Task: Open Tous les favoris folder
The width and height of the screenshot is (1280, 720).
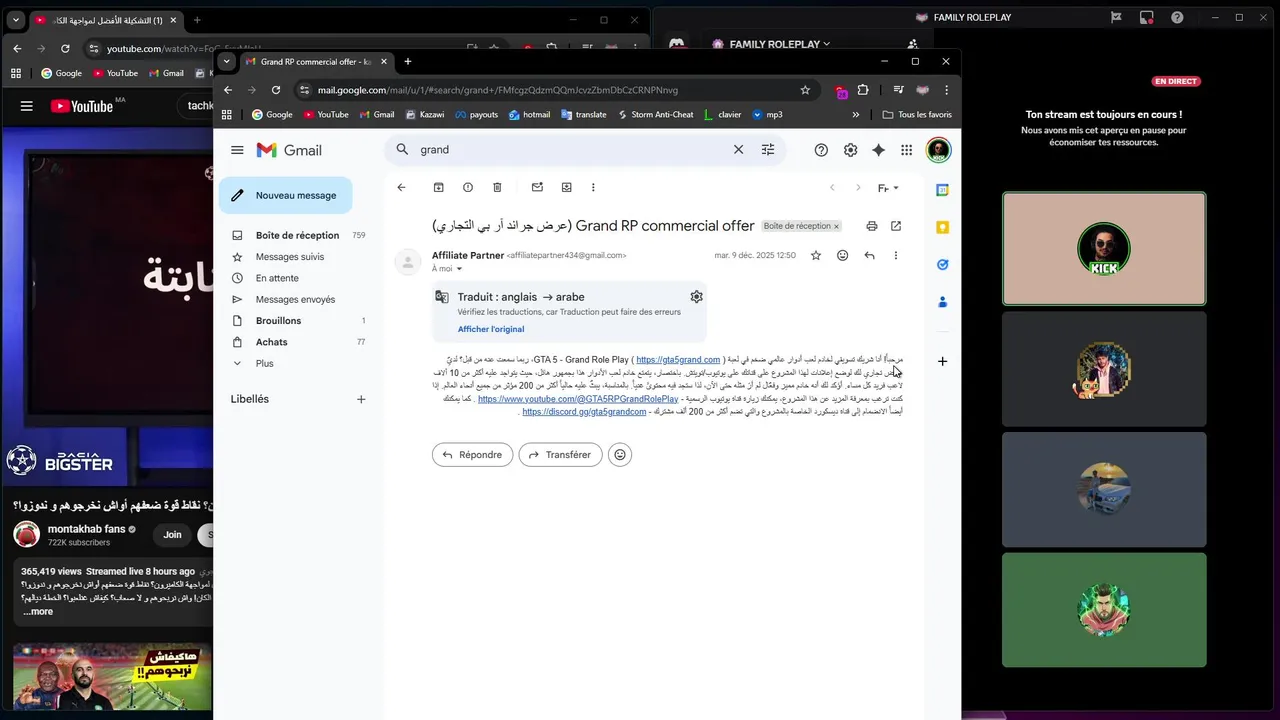Action: (917, 115)
